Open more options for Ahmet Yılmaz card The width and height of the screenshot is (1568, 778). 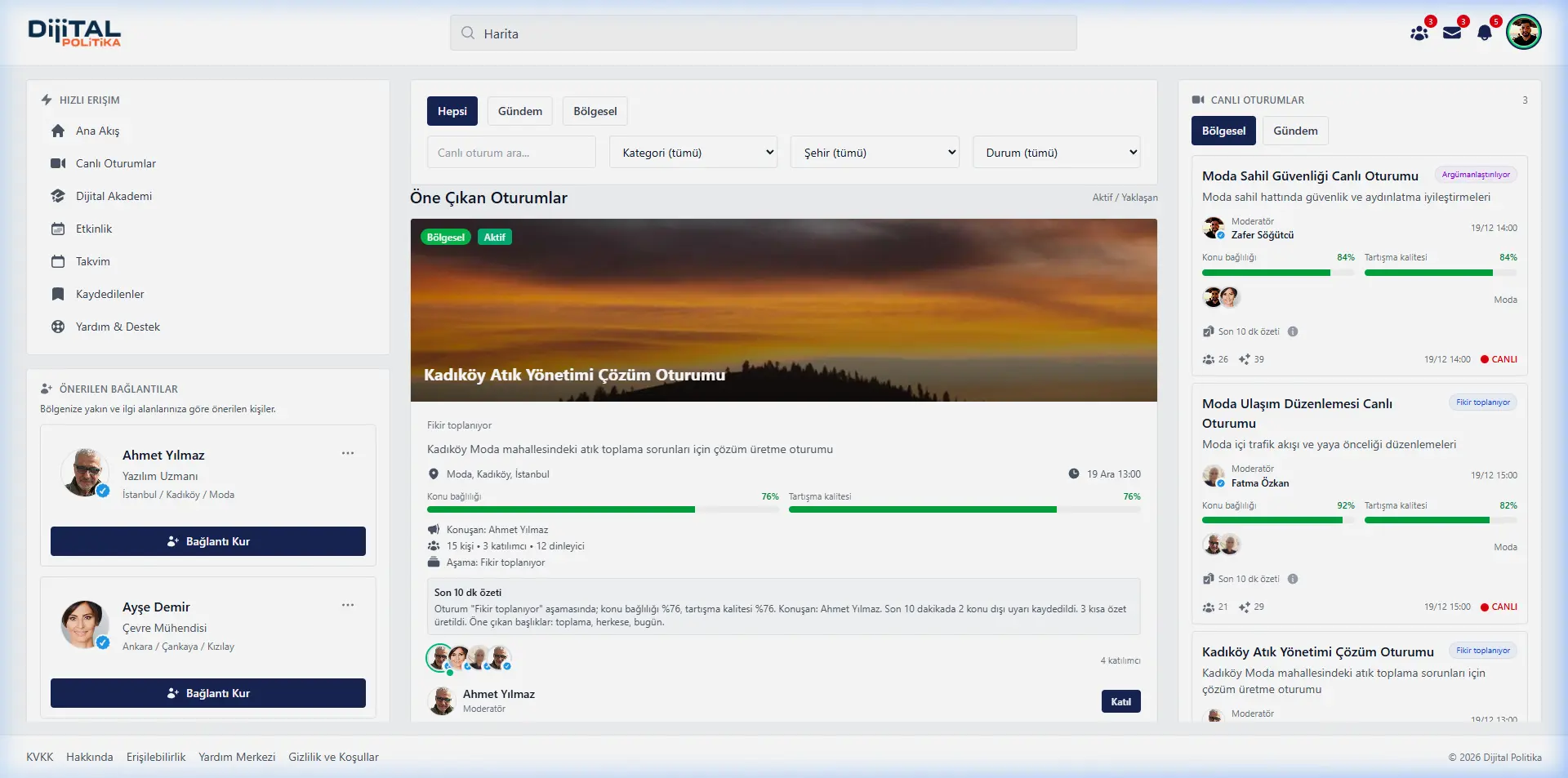pos(348,454)
